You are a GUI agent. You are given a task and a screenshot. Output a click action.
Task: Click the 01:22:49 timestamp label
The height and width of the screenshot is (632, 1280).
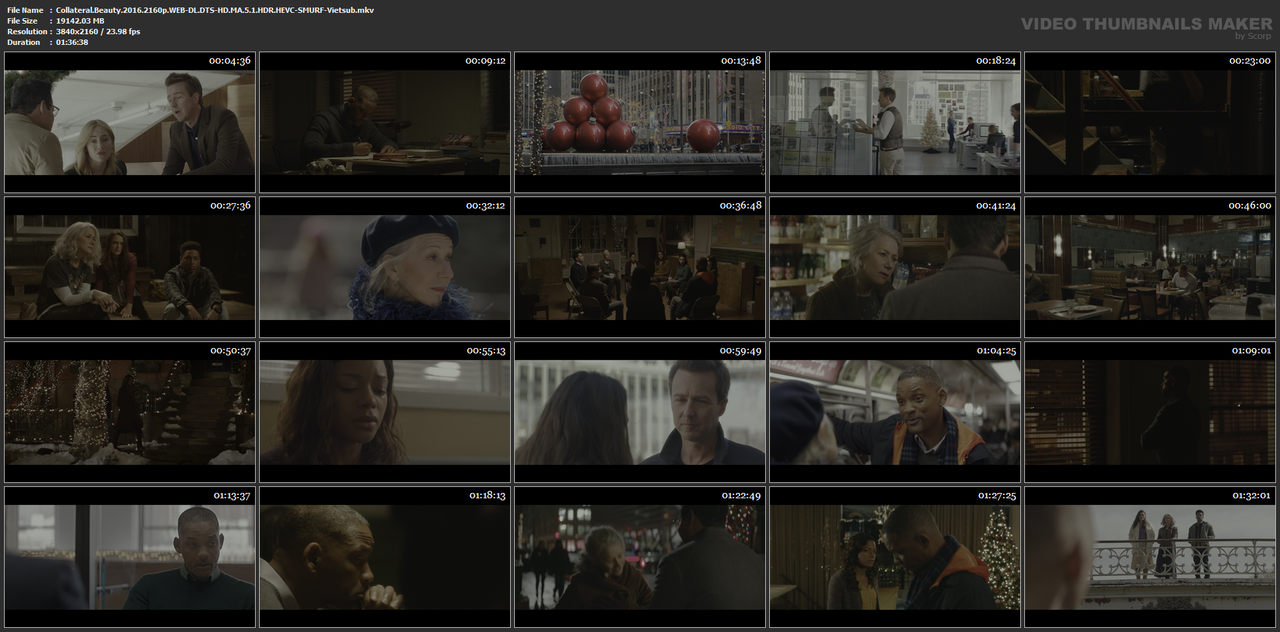coord(741,496)
